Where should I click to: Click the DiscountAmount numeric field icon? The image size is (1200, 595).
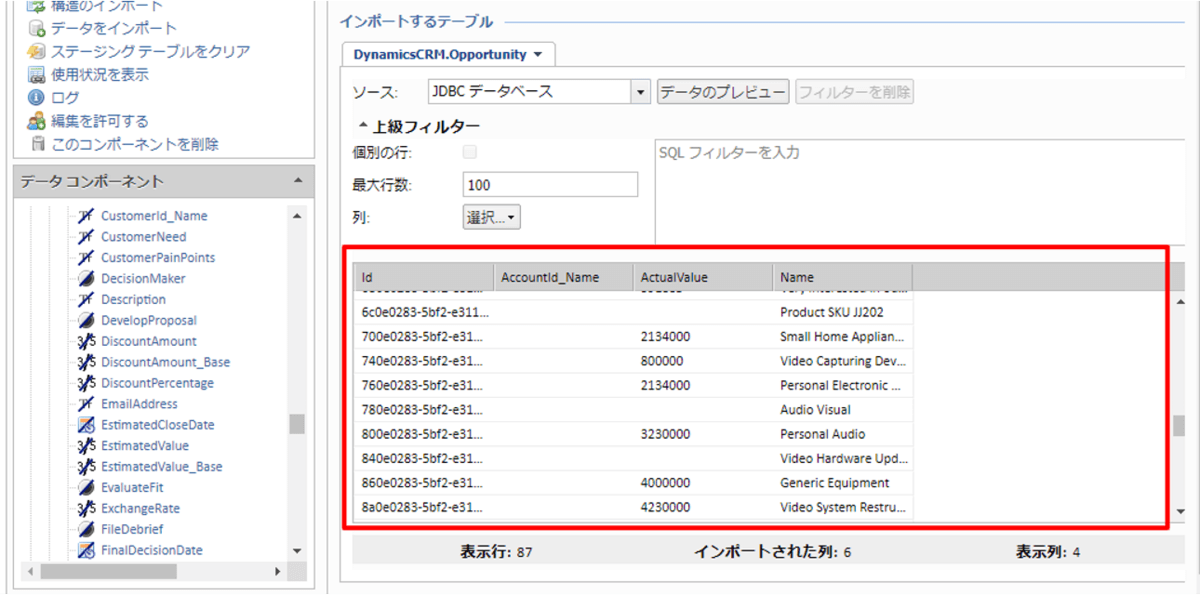(86, 342)
